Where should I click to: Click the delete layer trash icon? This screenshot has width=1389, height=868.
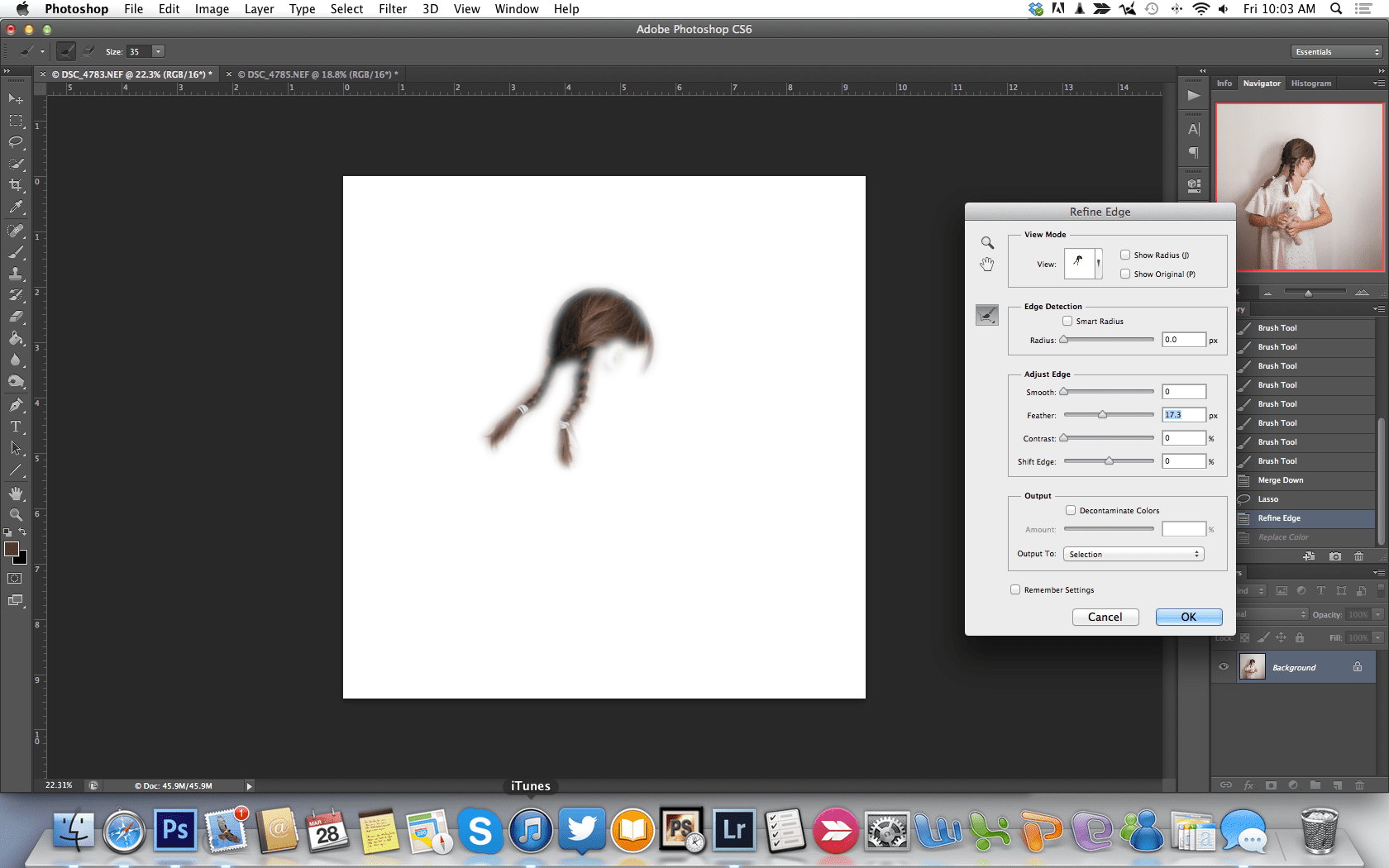tap(1359, 556)
